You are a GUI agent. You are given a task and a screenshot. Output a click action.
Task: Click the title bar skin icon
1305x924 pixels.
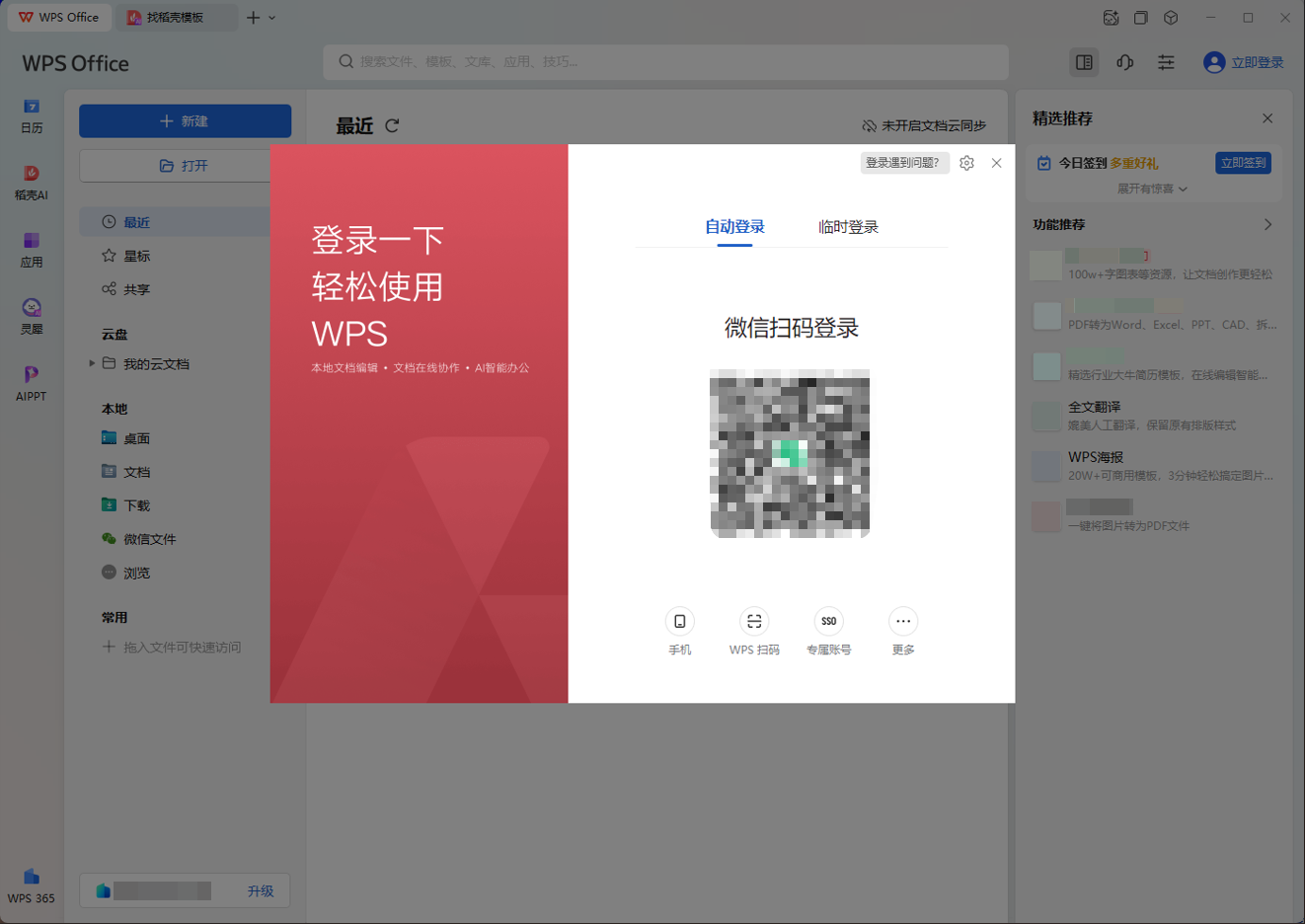[x=1111, y=18]
